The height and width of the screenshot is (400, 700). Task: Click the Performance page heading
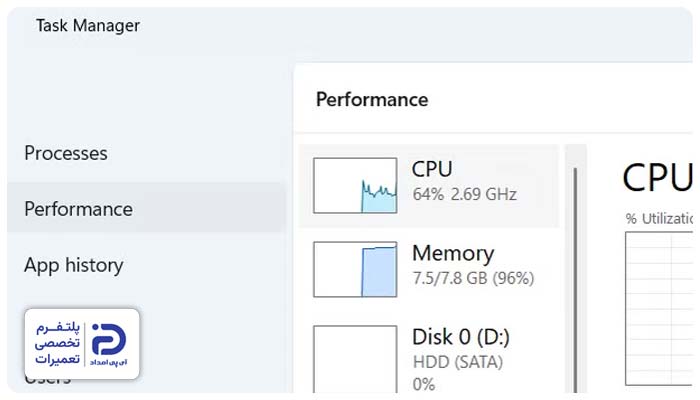click(372, 99)
